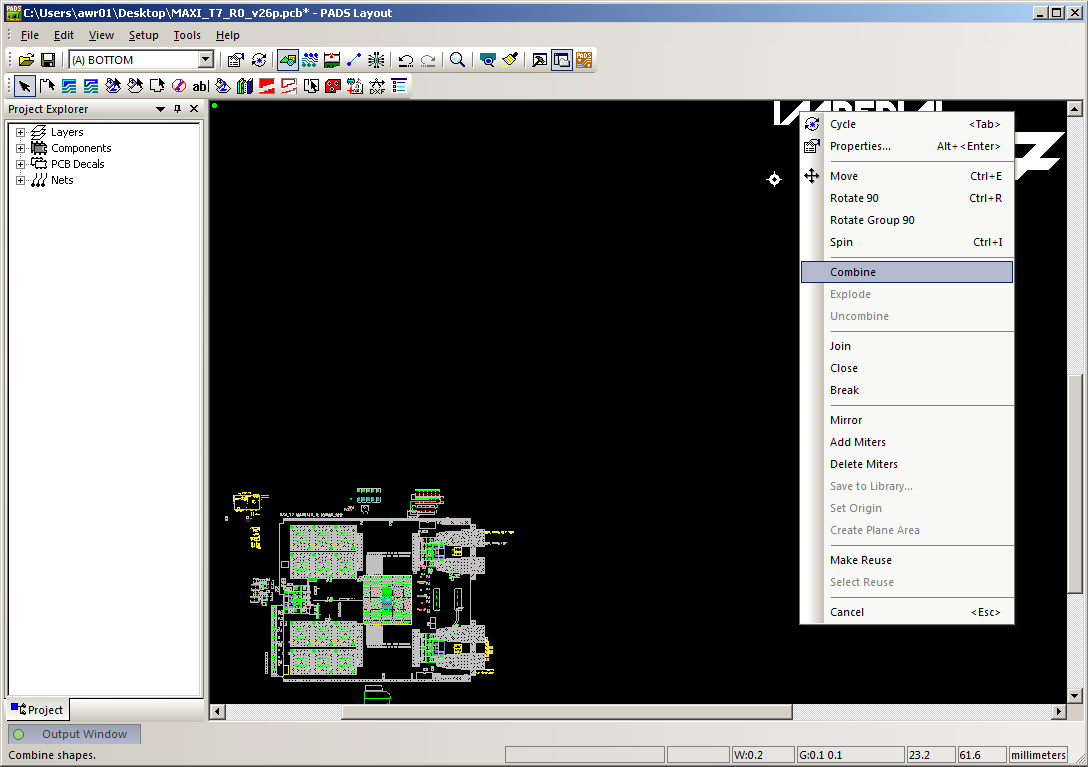Viewport: 1088px width, 767px height.
Task: Activate the Select mode arrow tool
Action: 25,86
